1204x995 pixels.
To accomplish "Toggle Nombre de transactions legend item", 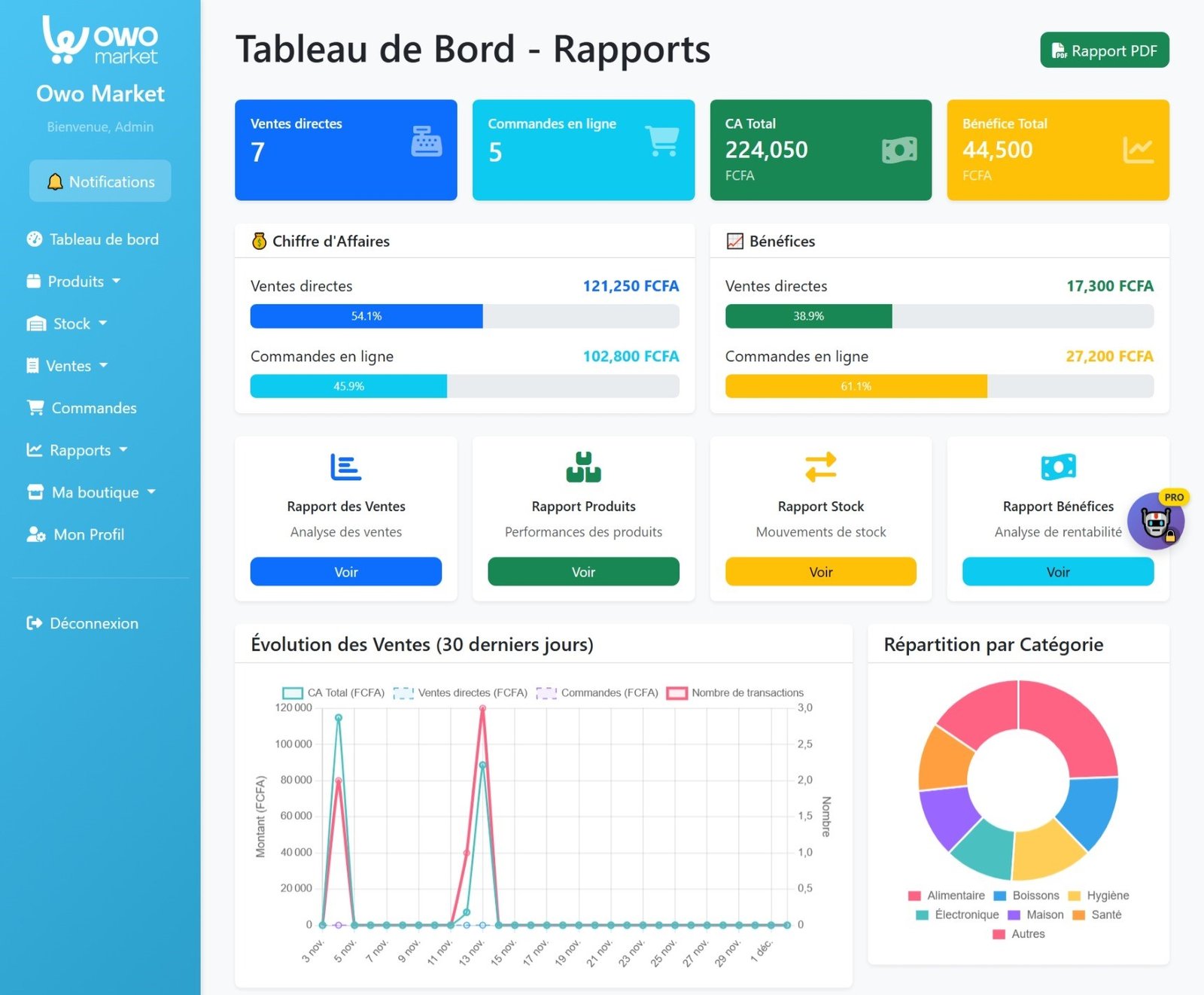I will 735,692.
